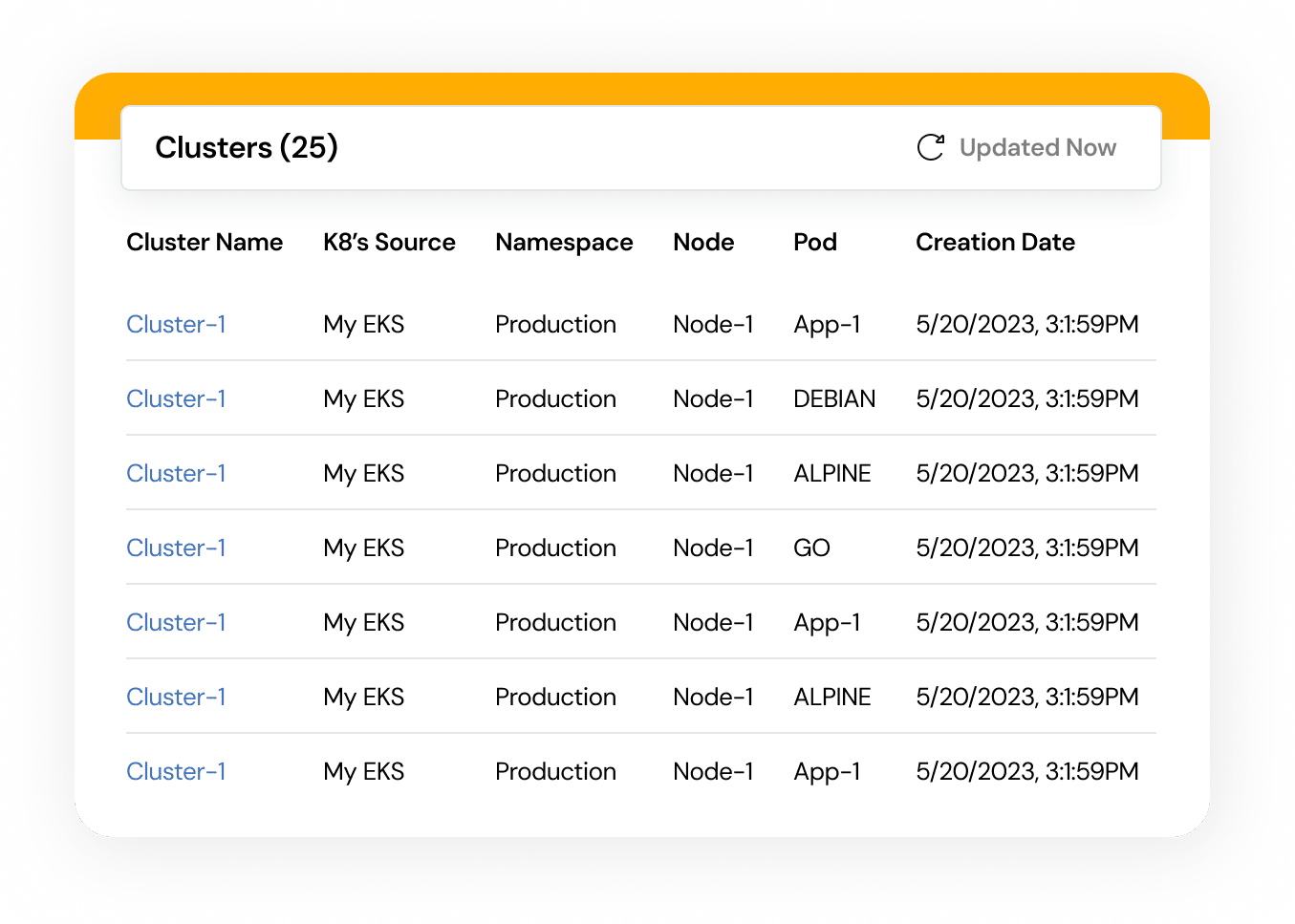This screenshot has width=1295, height=924.
Task: Click the K8's Source column header
Action: [389, 243]
